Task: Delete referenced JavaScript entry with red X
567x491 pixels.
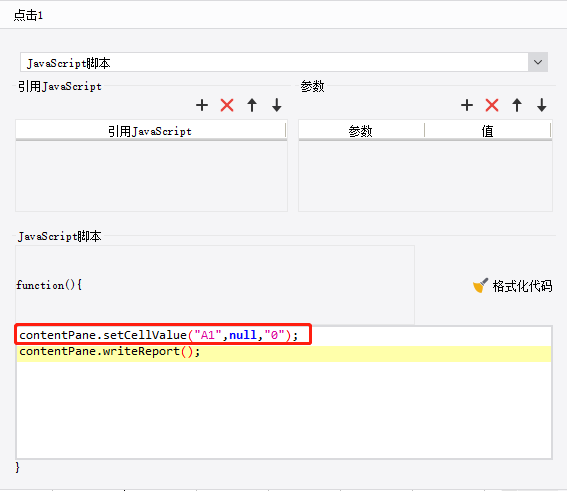Action: pyautogui.click(x=227, y=105)
